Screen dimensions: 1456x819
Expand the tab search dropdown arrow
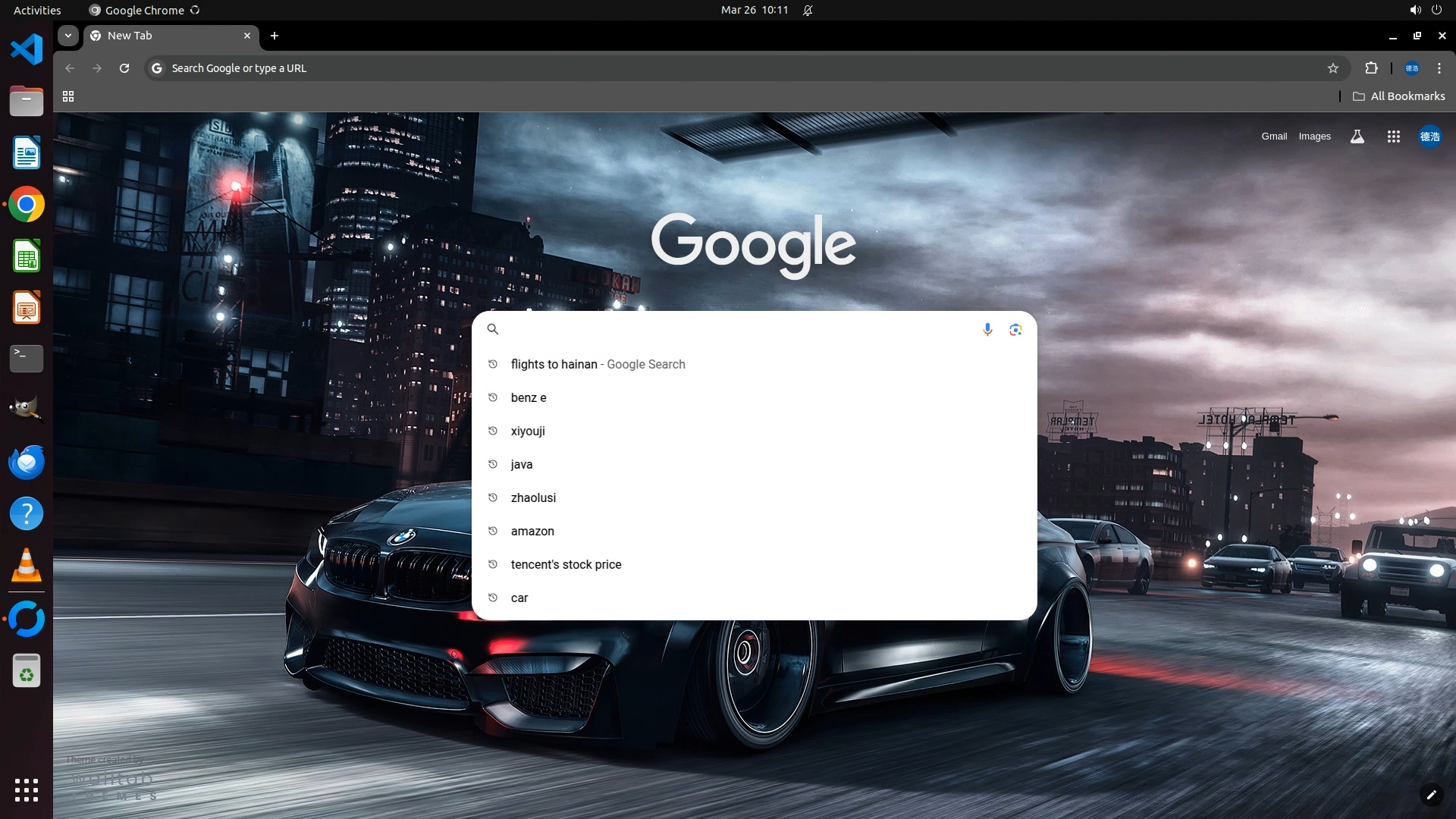tap(68, 36)
